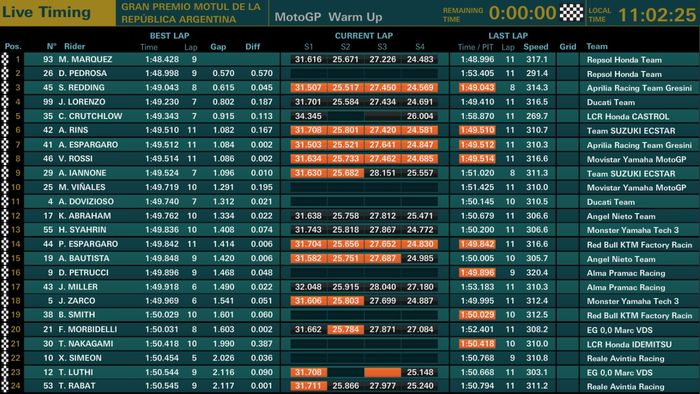The width and height of the screenshot is (700, 394).
Task: Click Crutchlow's S1 time 34.345
Action: (x=308, y=116)
